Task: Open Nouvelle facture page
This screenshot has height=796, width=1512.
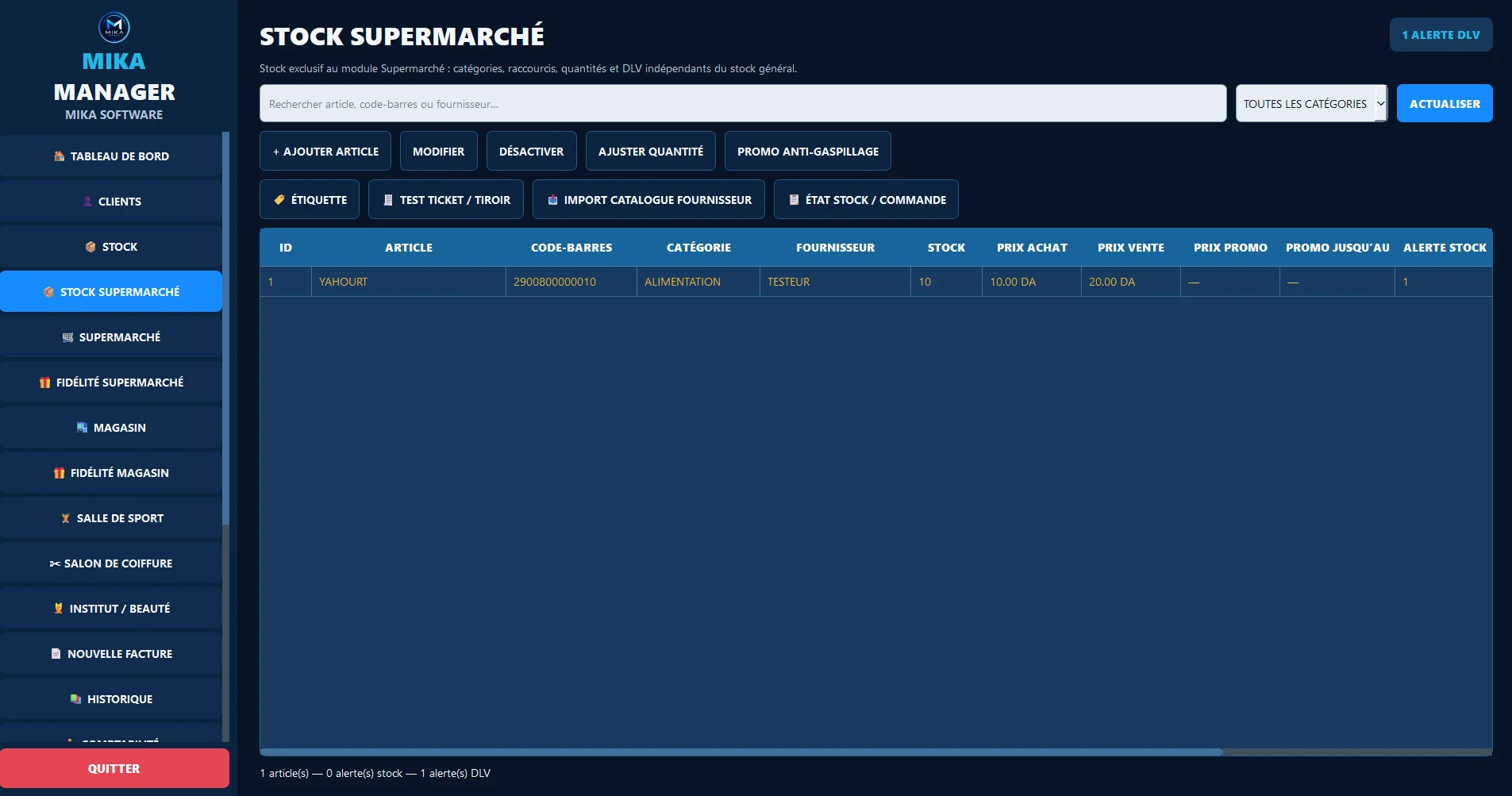Action: click(111, 654)
